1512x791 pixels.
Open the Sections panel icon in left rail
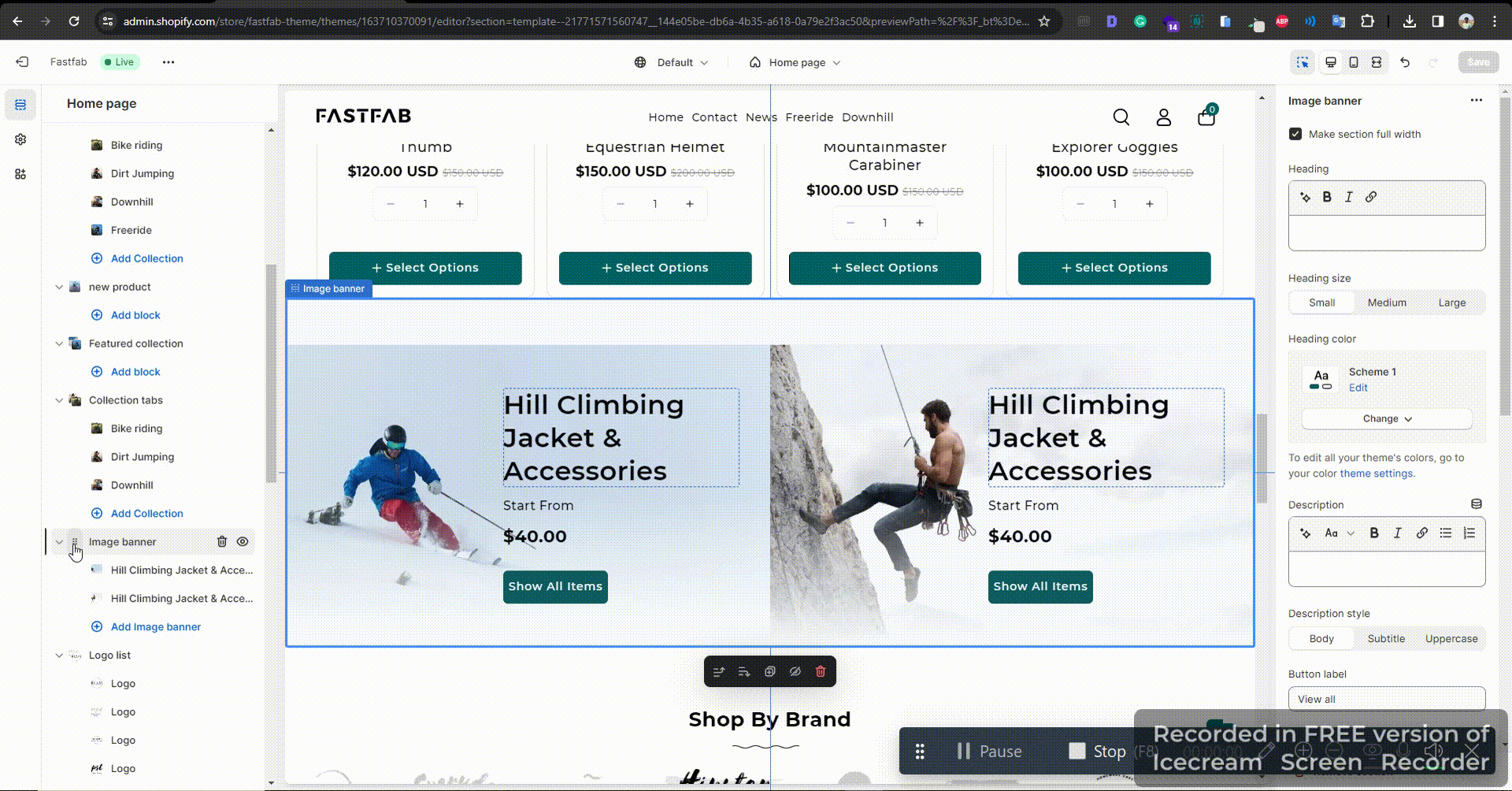coord(20,105)
